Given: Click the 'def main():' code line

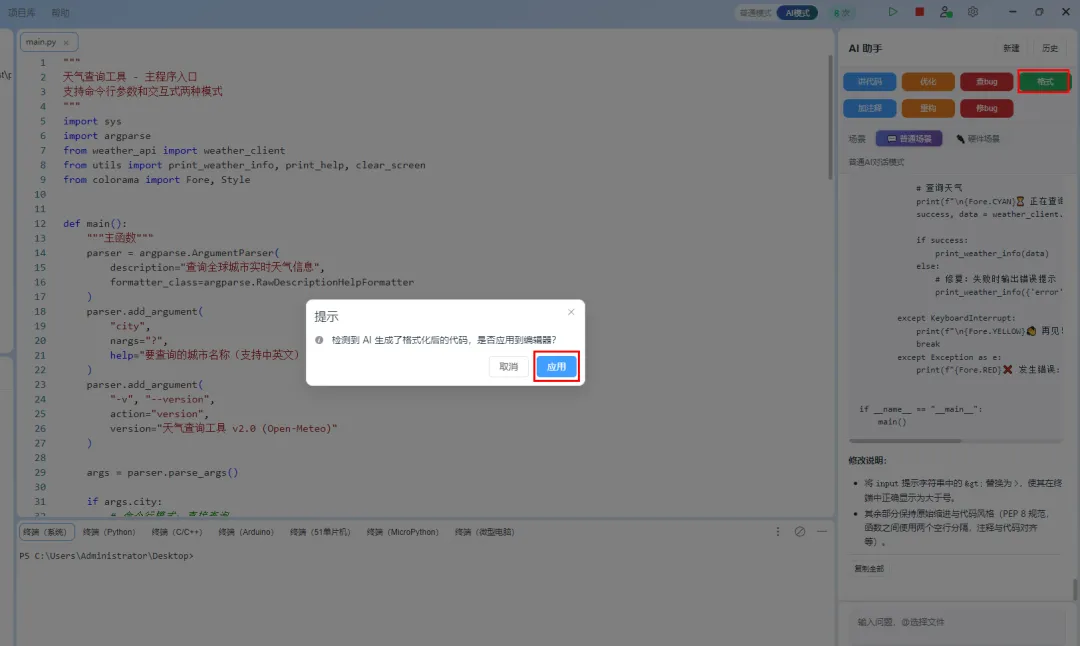Looking at the screenshot, I should 94,224.
